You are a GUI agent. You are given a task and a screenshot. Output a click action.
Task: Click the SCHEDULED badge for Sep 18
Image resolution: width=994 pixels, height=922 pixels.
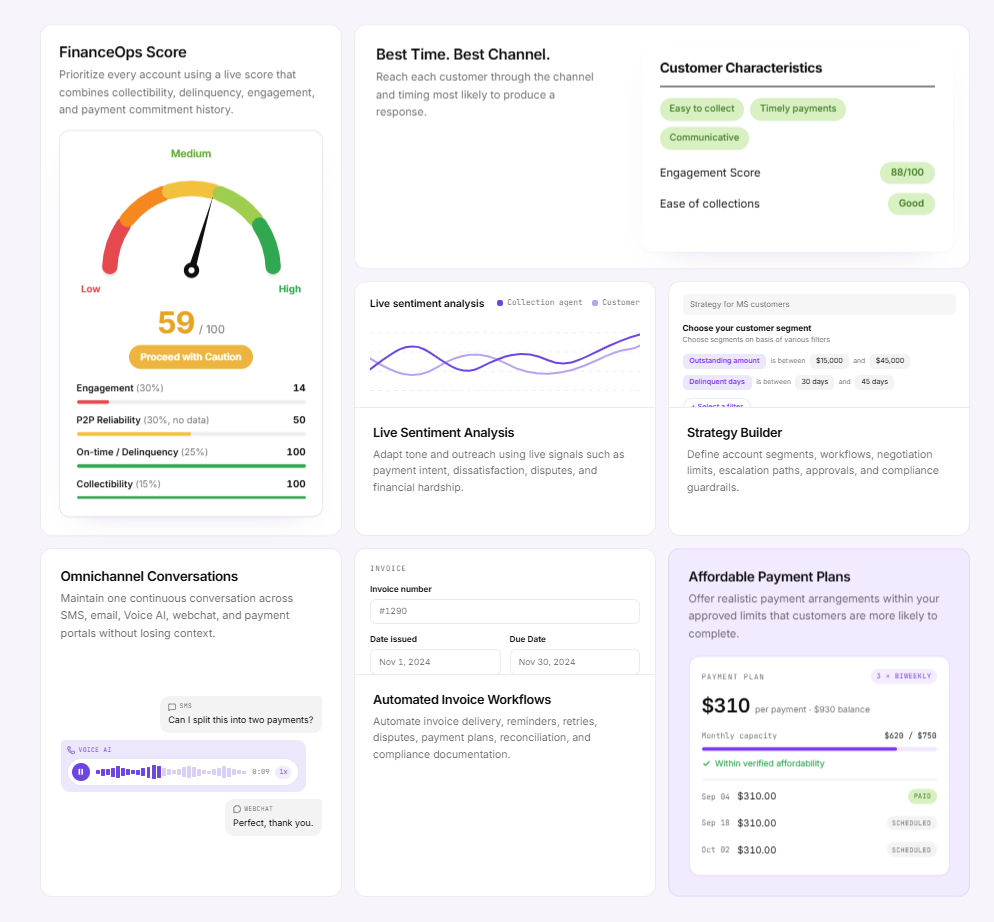(x=912, y=823)
